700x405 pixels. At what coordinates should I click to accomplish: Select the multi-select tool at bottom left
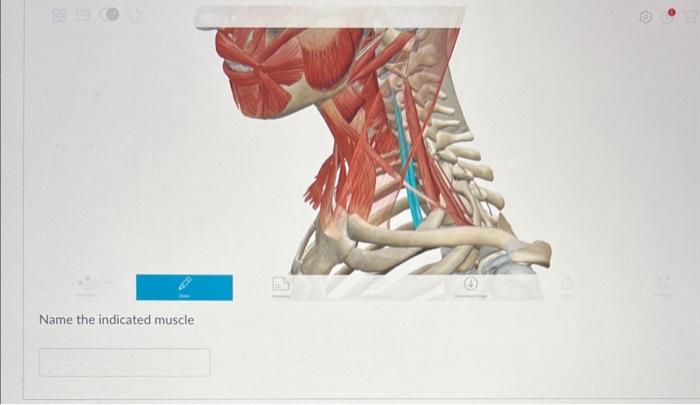point(88,284)
